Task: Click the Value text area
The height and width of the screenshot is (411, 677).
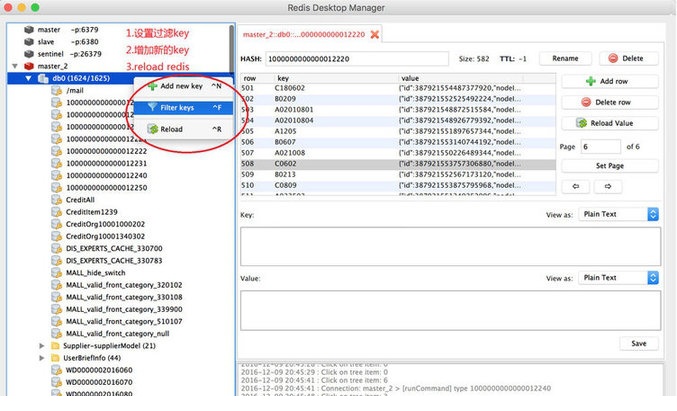Action: [450, 310]
